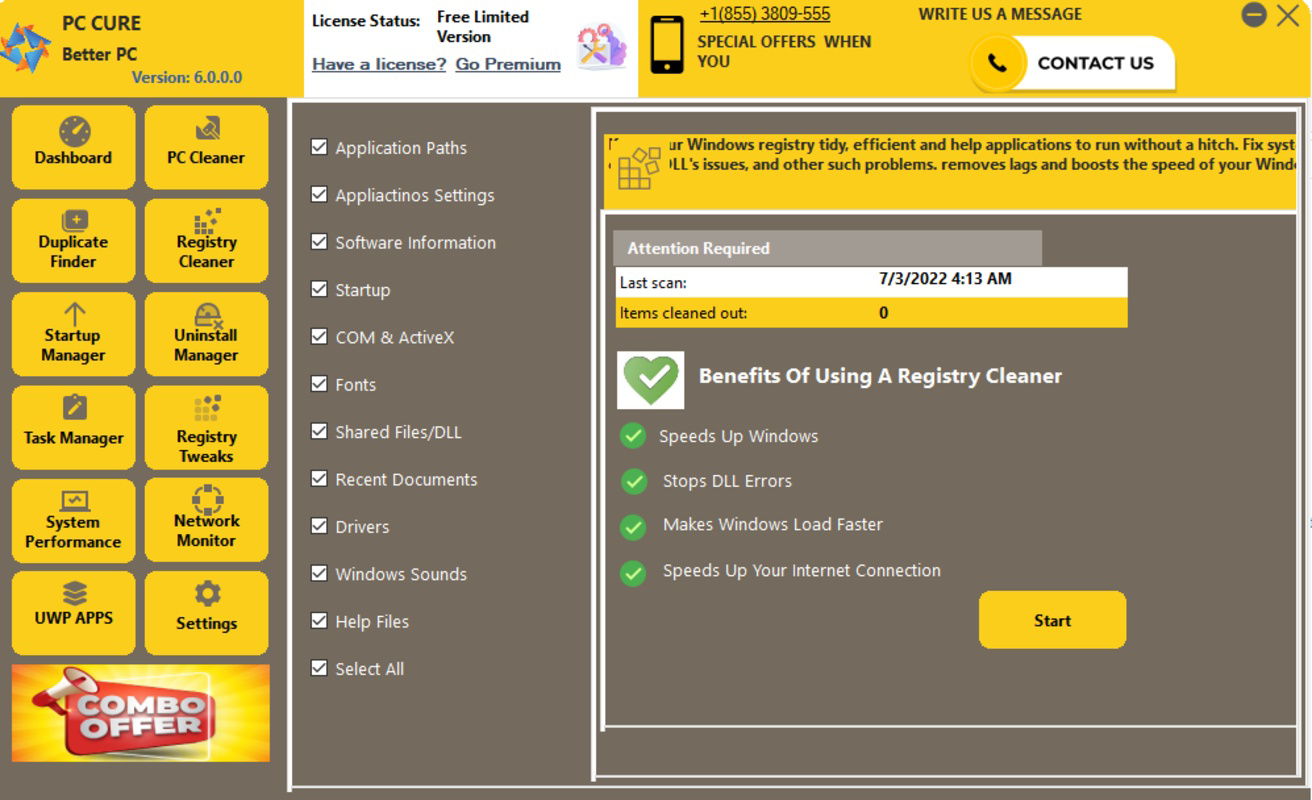Viewport: 1312px width, 800px height.
Task: Toggle Appliactinos Settings checkbox
Action: pyautogui.click(x=319, y=194)
